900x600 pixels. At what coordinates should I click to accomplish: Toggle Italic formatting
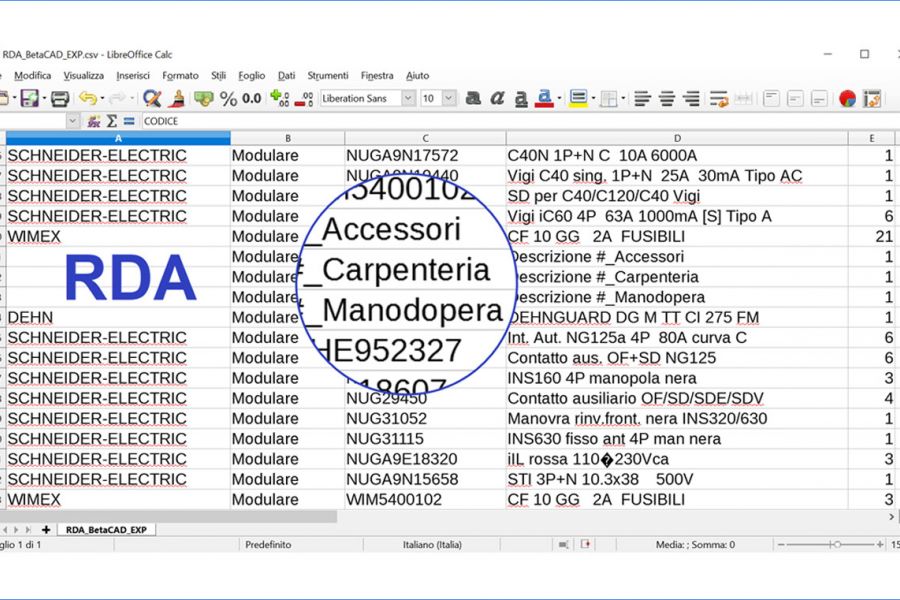497,99
